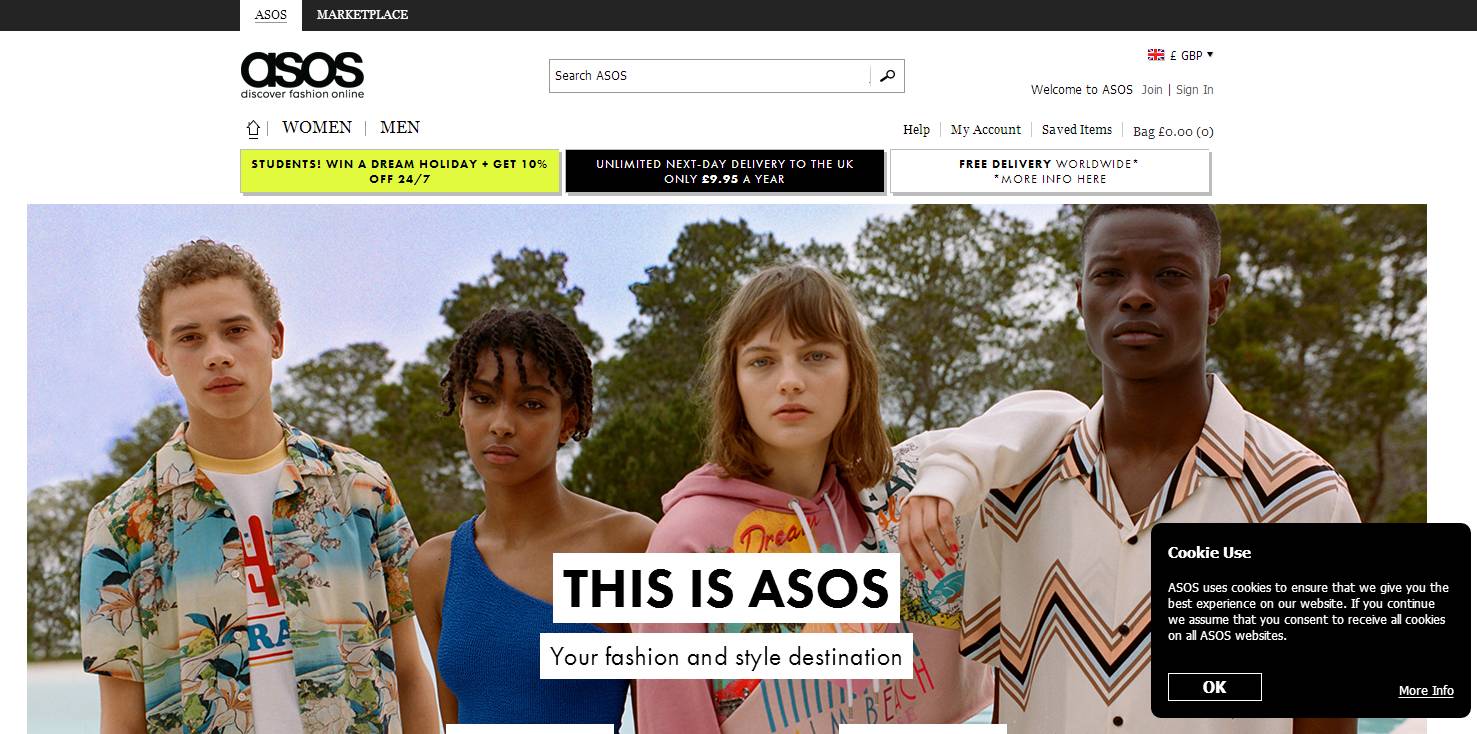Viewport: 1477px width, 734px height.
Task: Open the shopping Bag
Action: coord(1172,131)
